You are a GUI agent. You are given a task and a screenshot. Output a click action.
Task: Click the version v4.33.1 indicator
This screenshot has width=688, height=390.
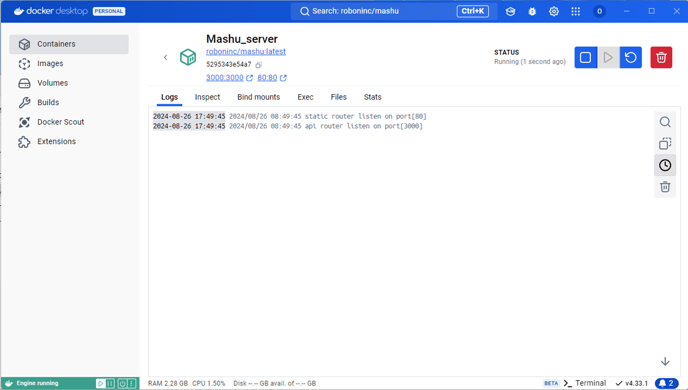coord(632,383)
